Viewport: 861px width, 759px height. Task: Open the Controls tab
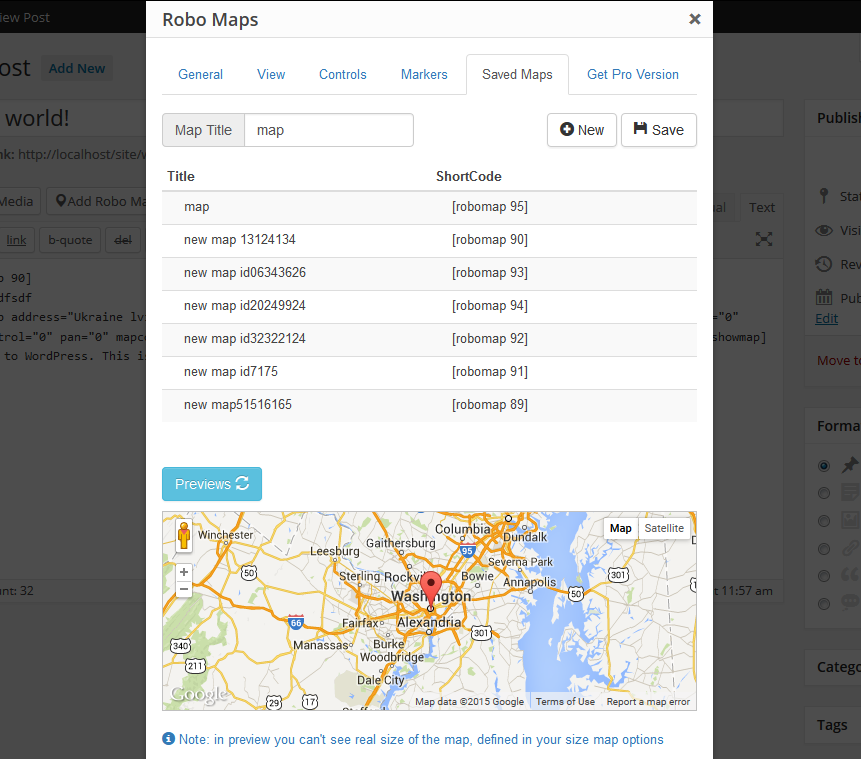click(x=343, y=74)
